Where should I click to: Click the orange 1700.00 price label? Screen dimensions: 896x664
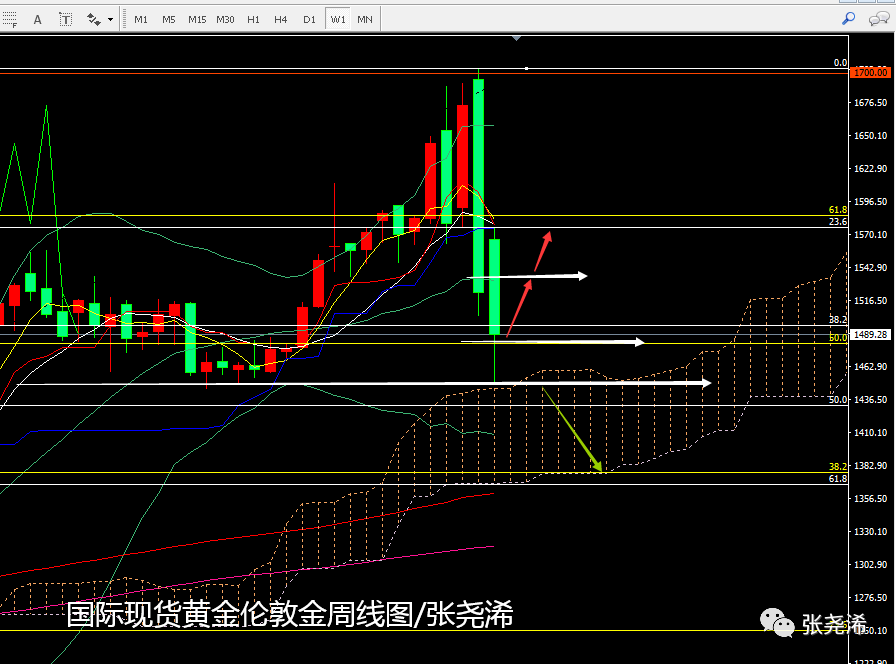tap(870, 73)
